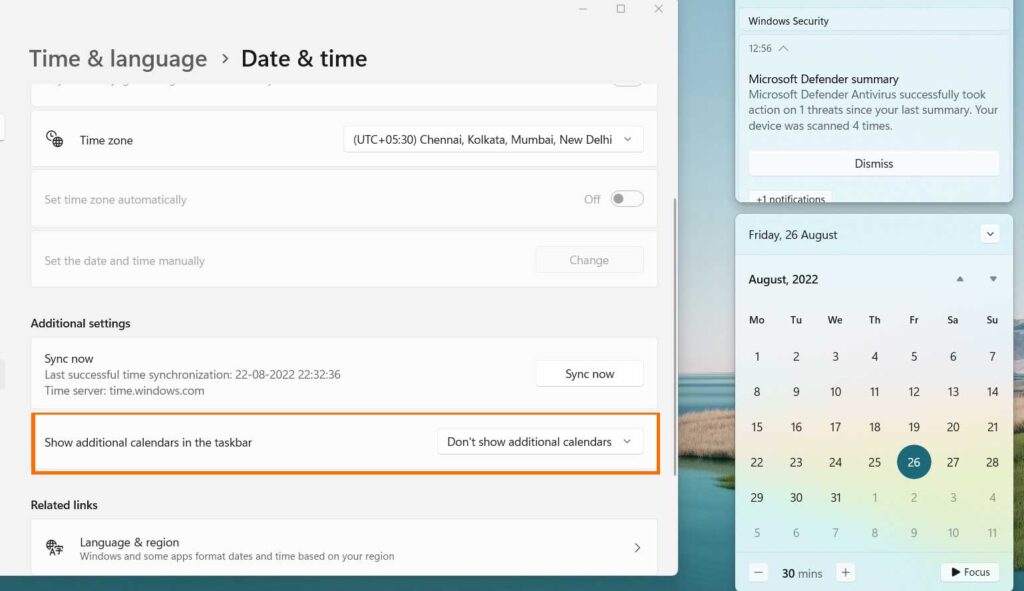The image size is (1024, 591).
Task: Go to previous month with up arrow
Action: [x=960, y=280]
